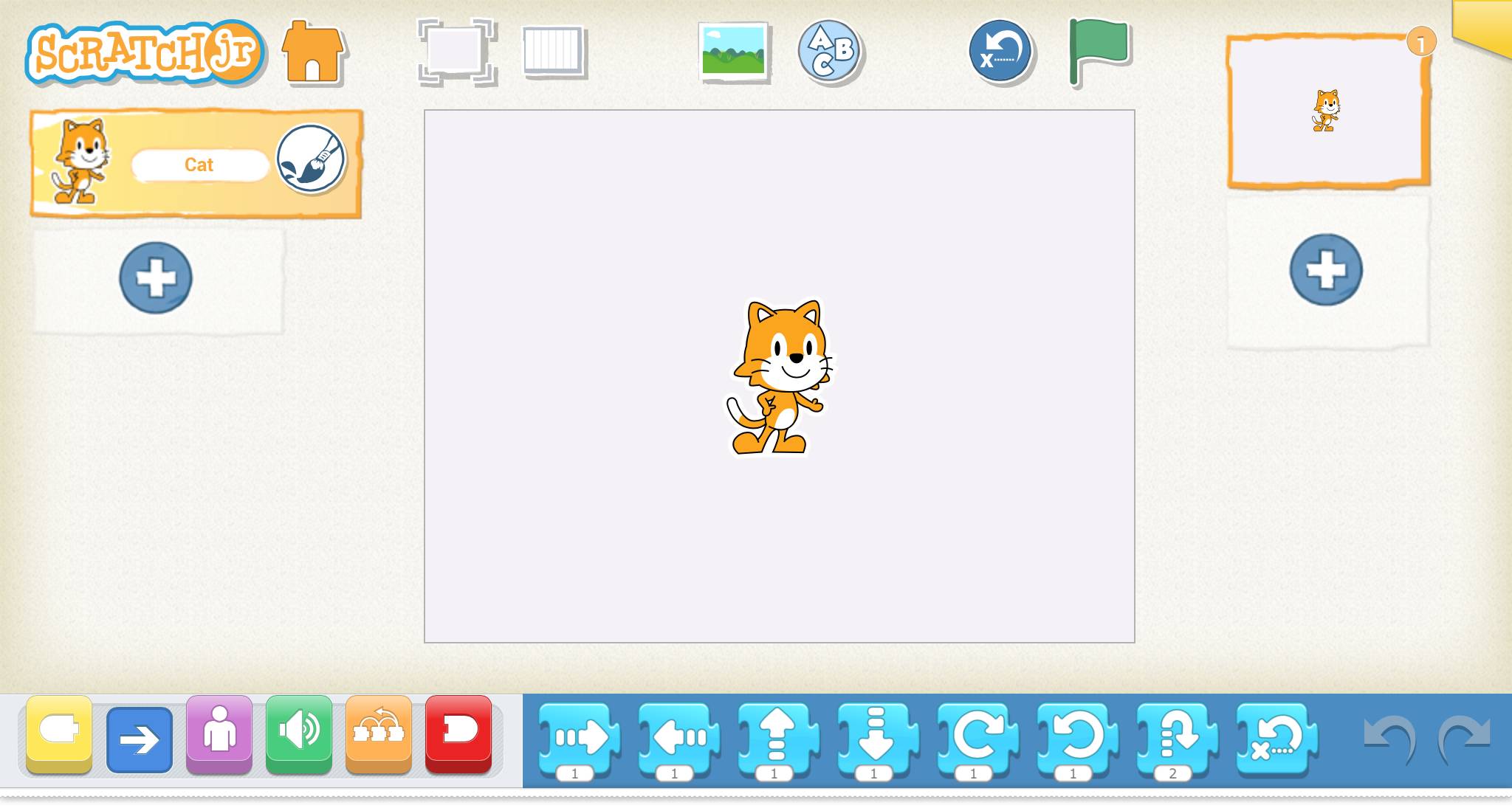This screenshot has height=808, width=1512.
Task: Click the page number 1 badge
Action: pyautogui.click(x=1420, y=42)
